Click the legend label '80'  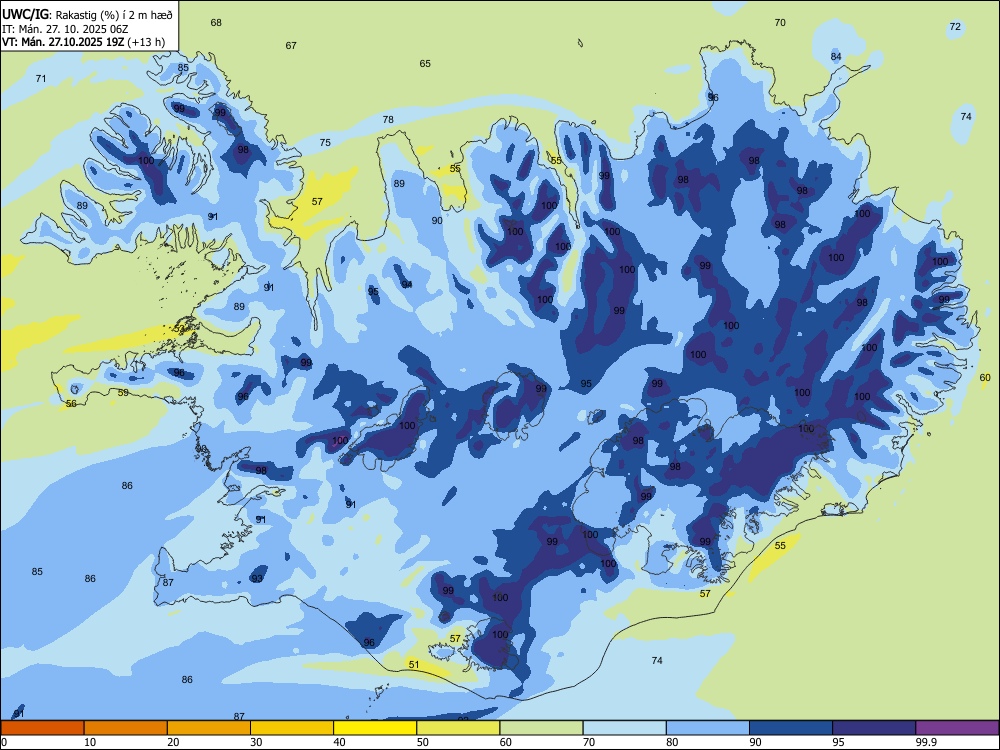[672, 742]
